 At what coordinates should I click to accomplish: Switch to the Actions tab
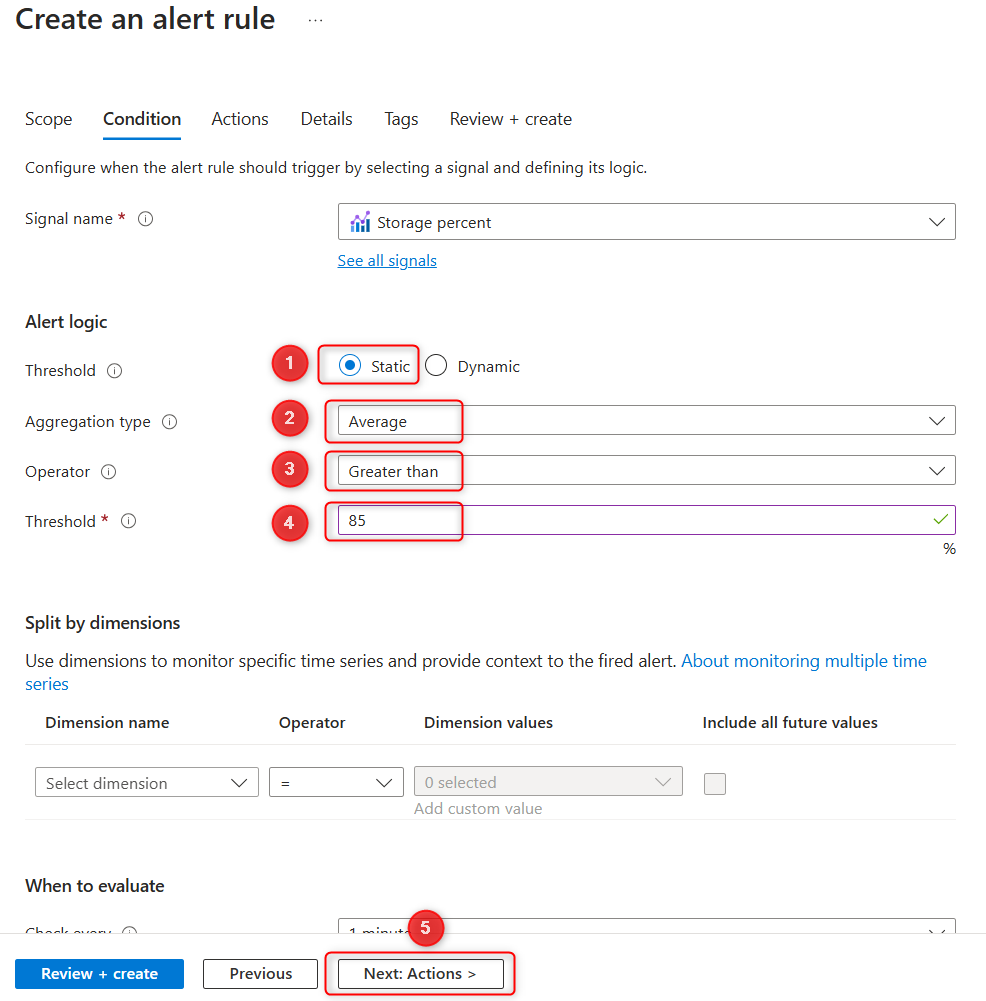coord(239,119)
